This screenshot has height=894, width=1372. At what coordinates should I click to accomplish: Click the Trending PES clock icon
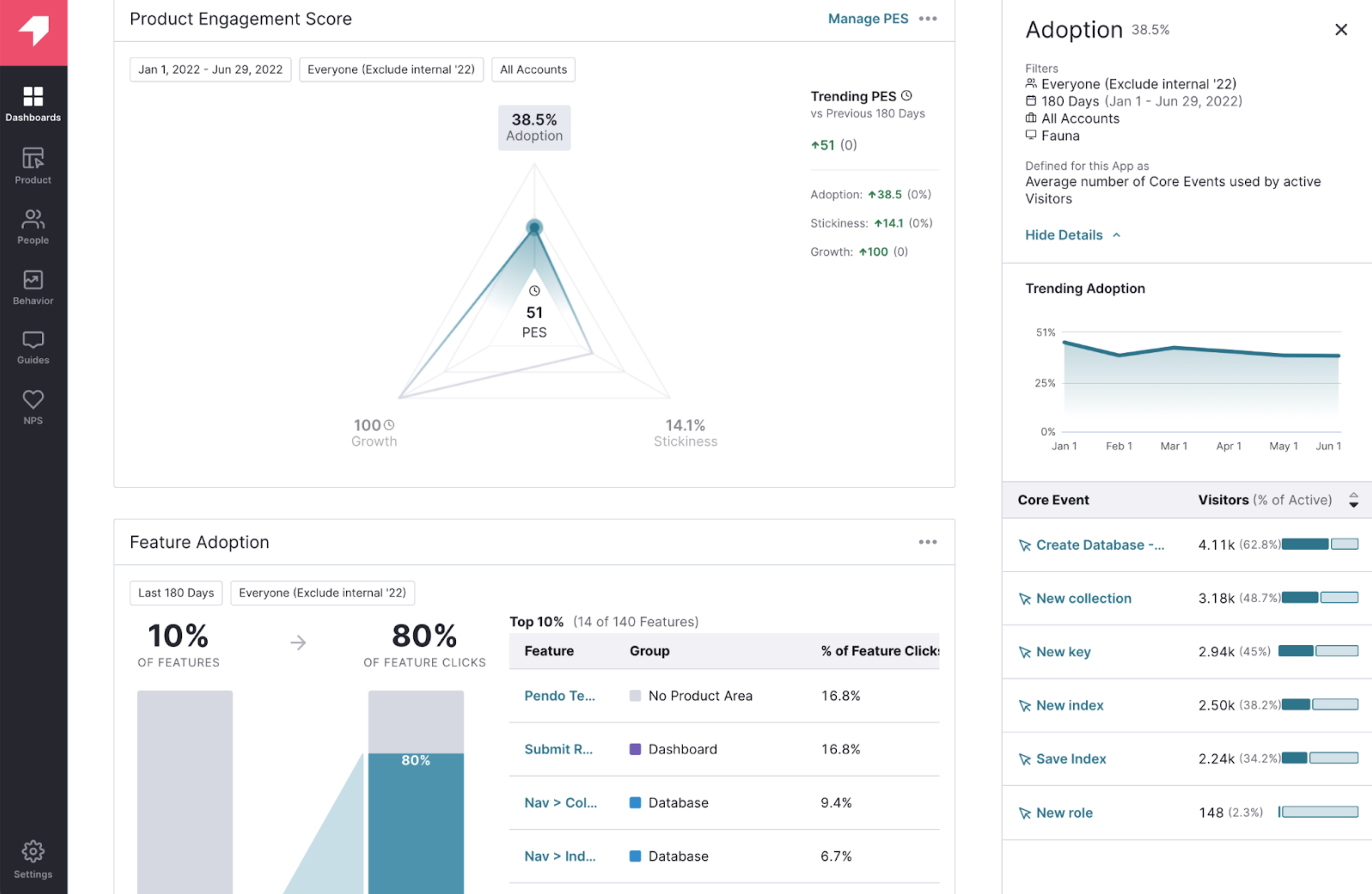[x=906, y=96]
